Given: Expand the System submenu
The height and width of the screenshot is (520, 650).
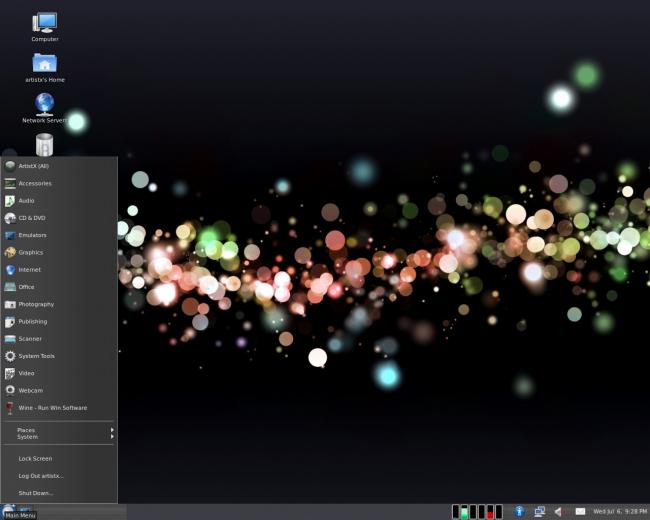Looking at the screenshot, I should coord(59,437).
